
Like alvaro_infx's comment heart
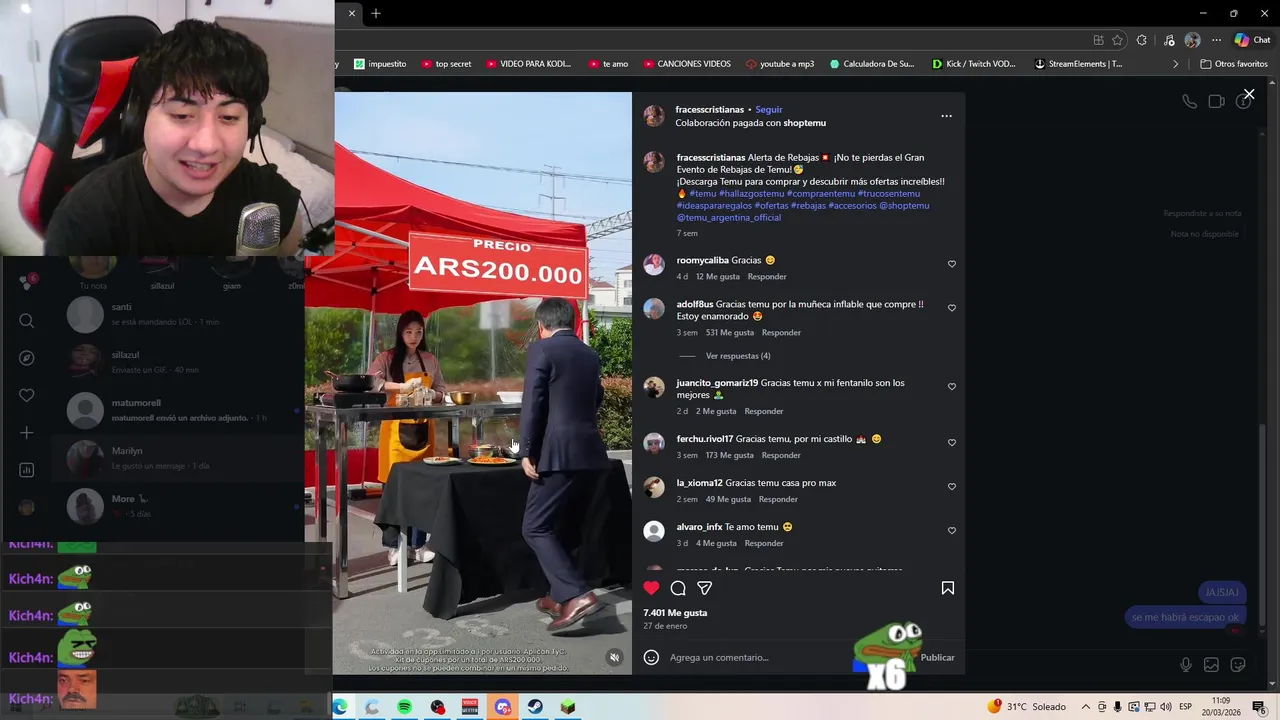point(951,530)
